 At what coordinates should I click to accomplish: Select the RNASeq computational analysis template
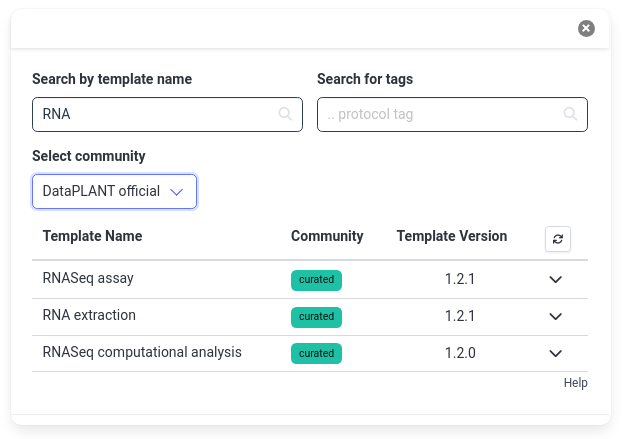(142, 352)
